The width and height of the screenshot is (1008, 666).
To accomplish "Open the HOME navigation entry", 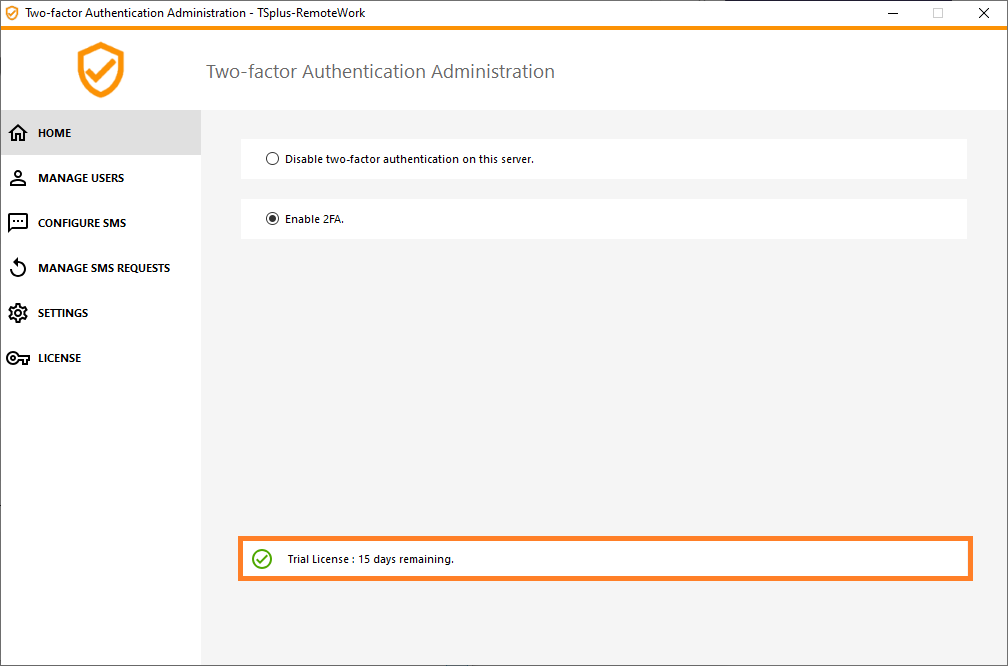I will [x=55, y=132].
